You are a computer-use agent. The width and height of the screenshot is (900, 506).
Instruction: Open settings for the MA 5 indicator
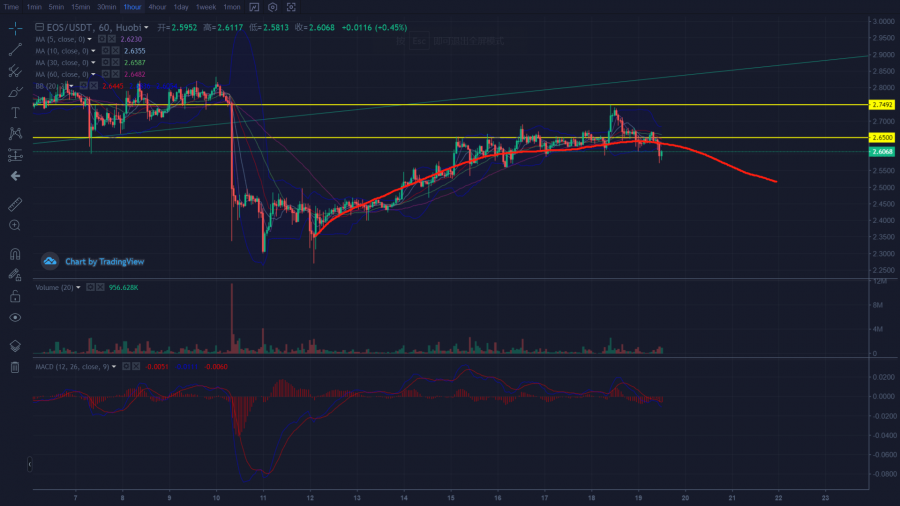tap(102, 39)
